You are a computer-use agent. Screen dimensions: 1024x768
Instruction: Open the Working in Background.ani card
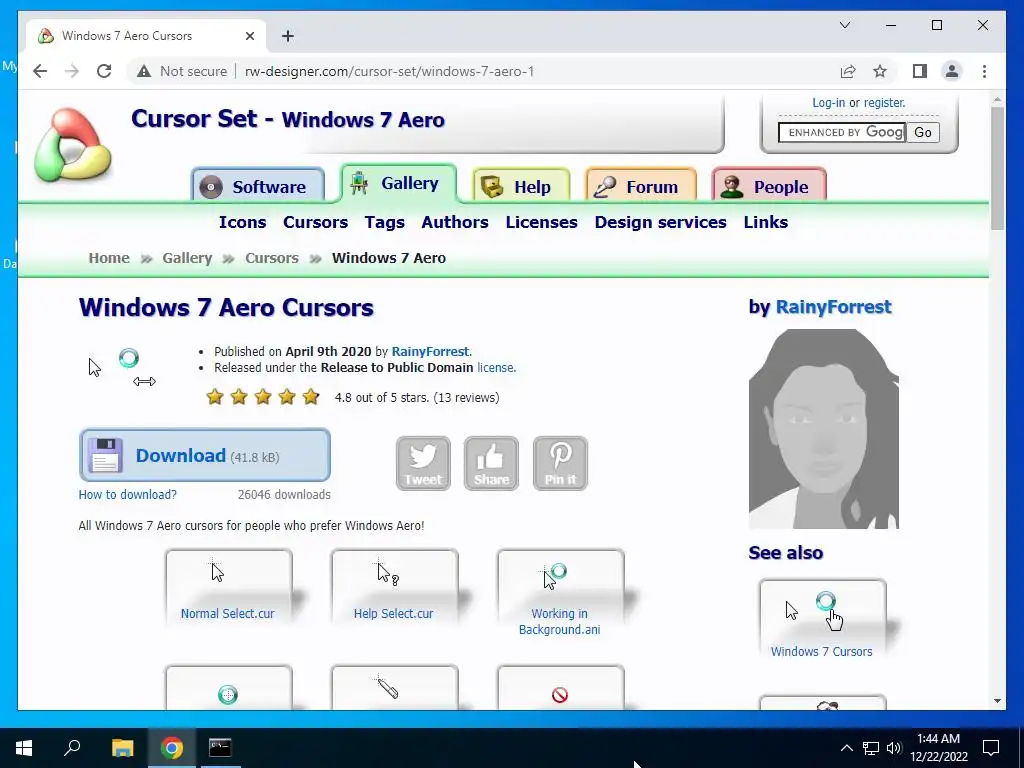[560, 594]
